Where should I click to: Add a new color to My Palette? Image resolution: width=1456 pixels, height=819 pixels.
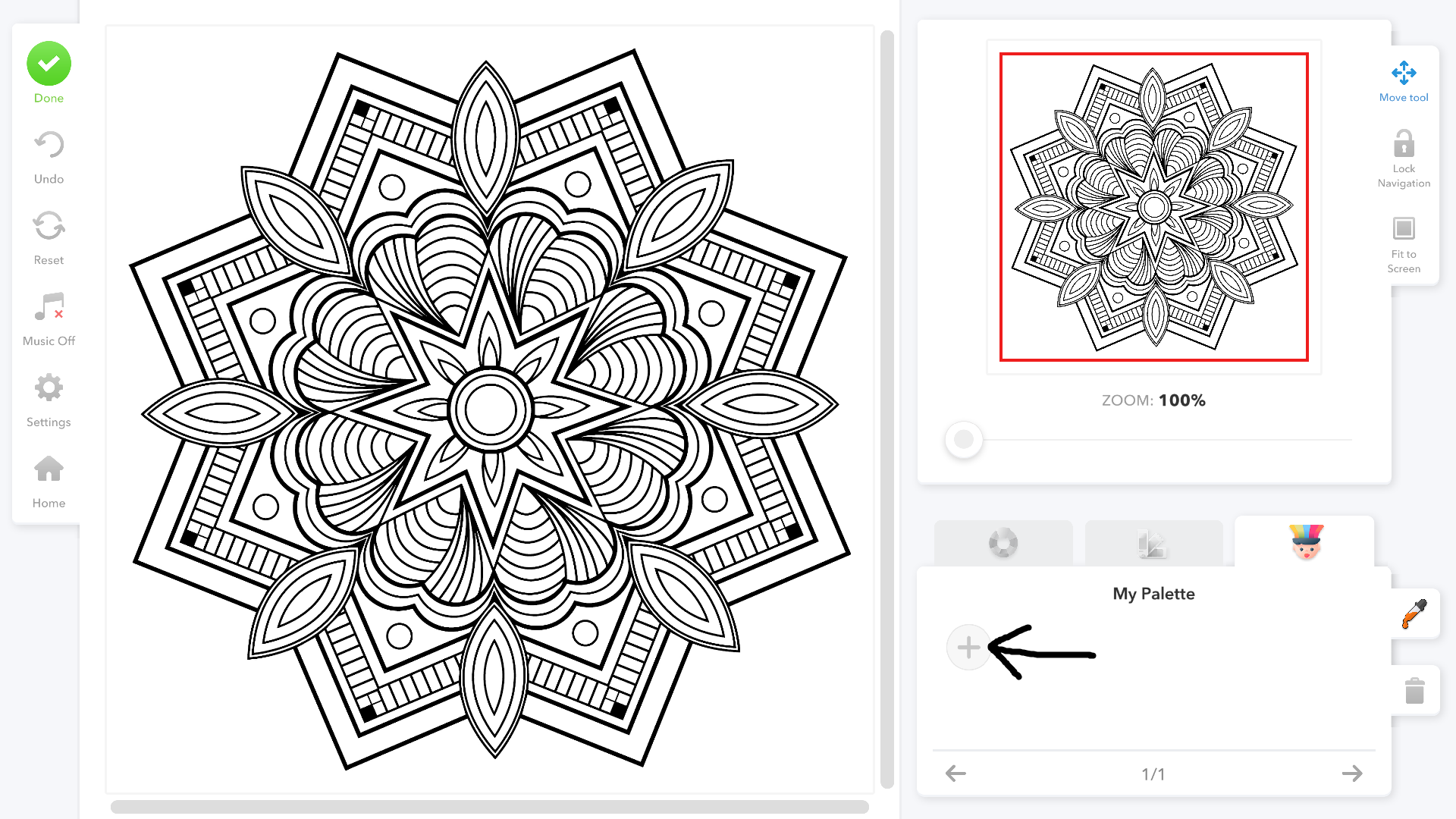point(968,648)
